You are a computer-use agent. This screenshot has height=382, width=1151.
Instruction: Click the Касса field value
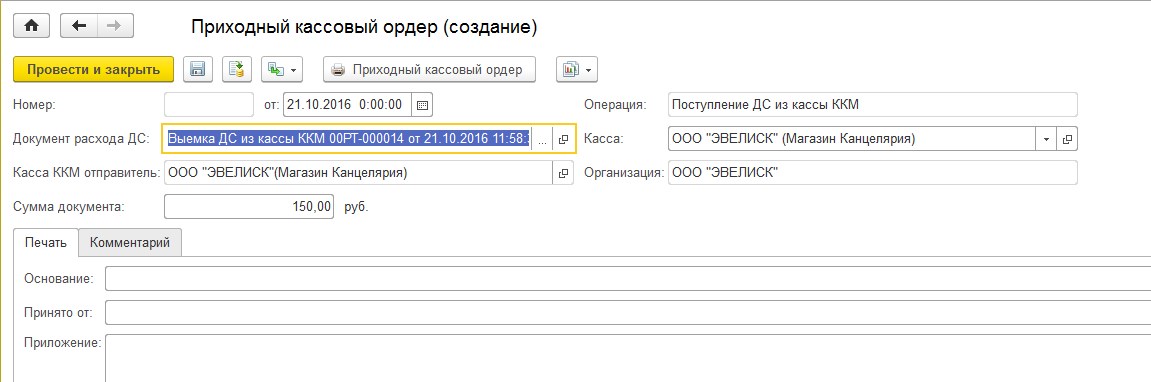pyautogui.click(x=852, y=139)
